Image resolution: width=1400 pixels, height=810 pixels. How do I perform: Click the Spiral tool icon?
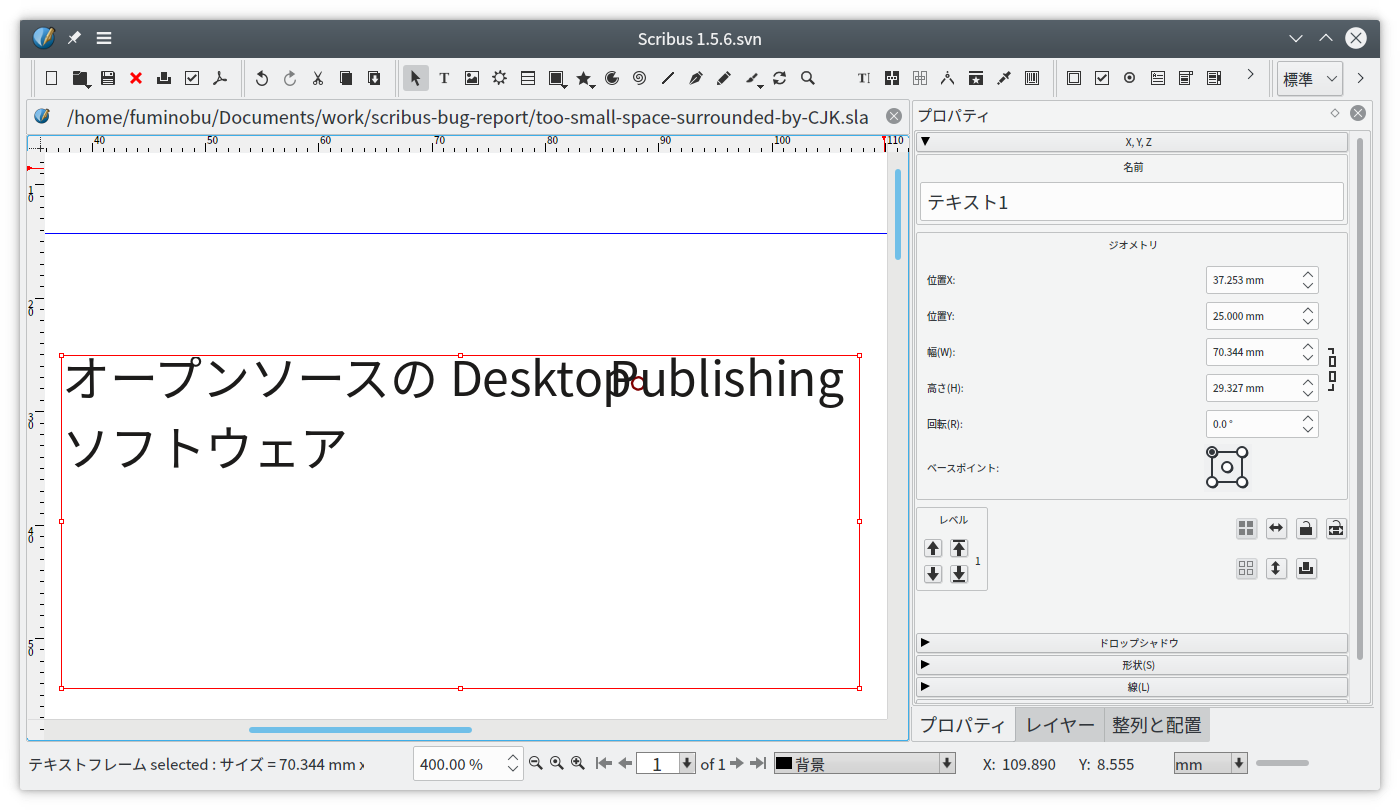[x=640, y=78]
